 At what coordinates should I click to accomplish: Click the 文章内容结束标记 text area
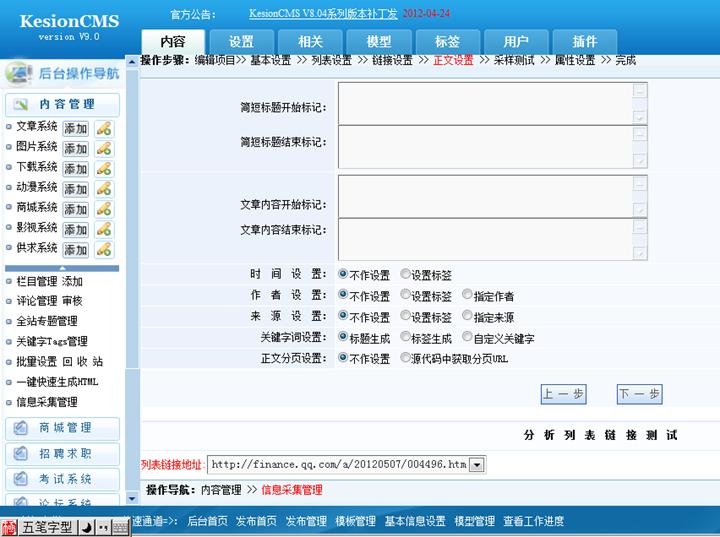(x=493, y=239)
